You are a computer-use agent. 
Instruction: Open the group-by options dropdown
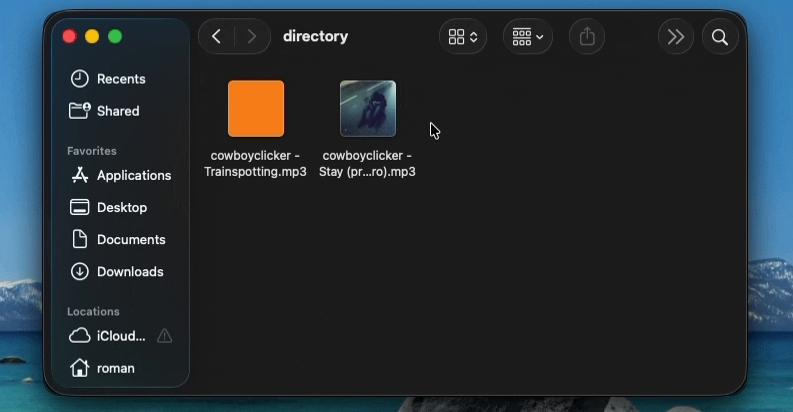527,36
